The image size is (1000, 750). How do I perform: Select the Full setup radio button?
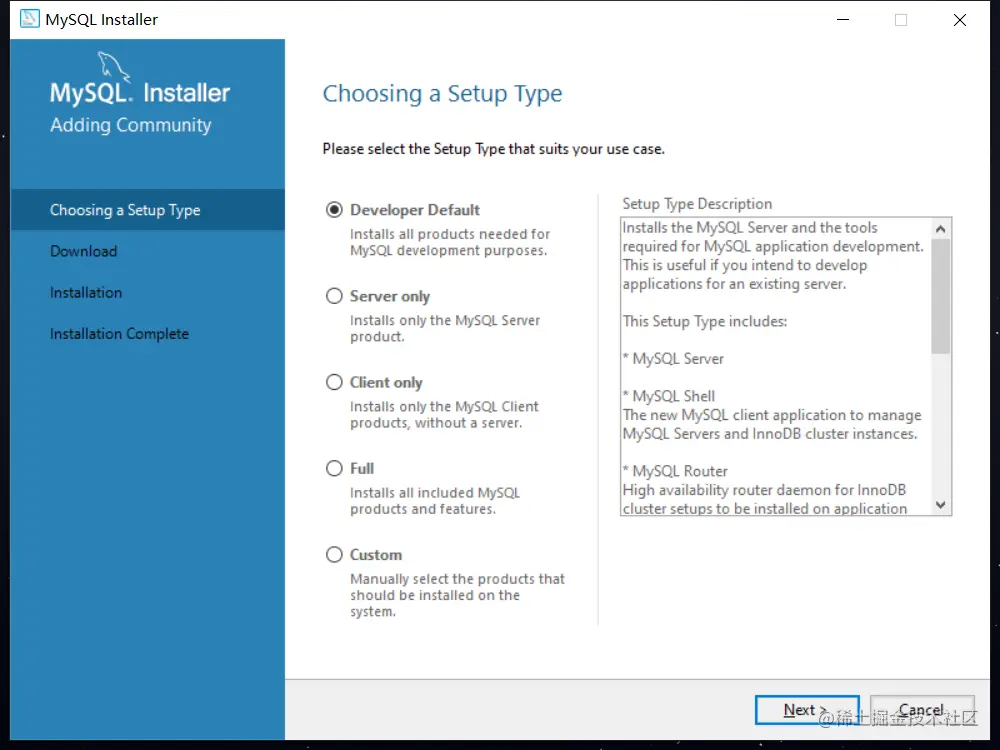pos(334,468)
